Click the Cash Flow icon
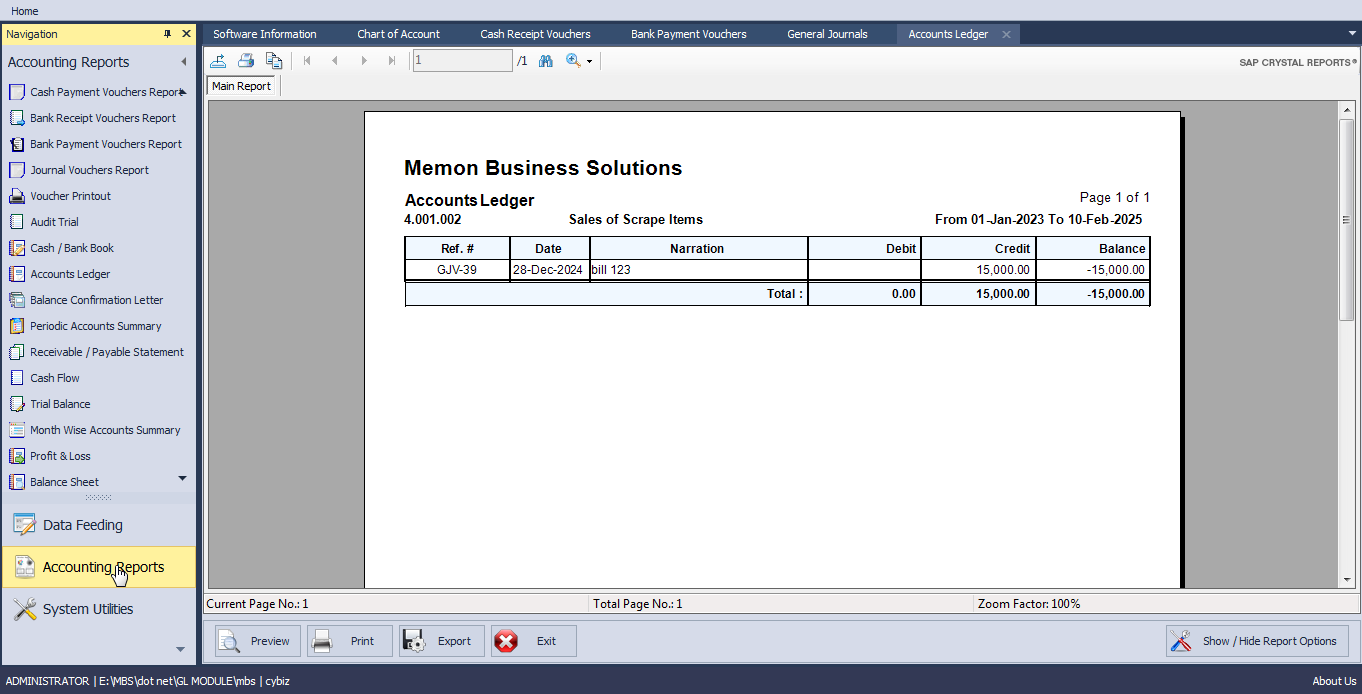This screenshot has width=1362, height=694. coord(16,378)
